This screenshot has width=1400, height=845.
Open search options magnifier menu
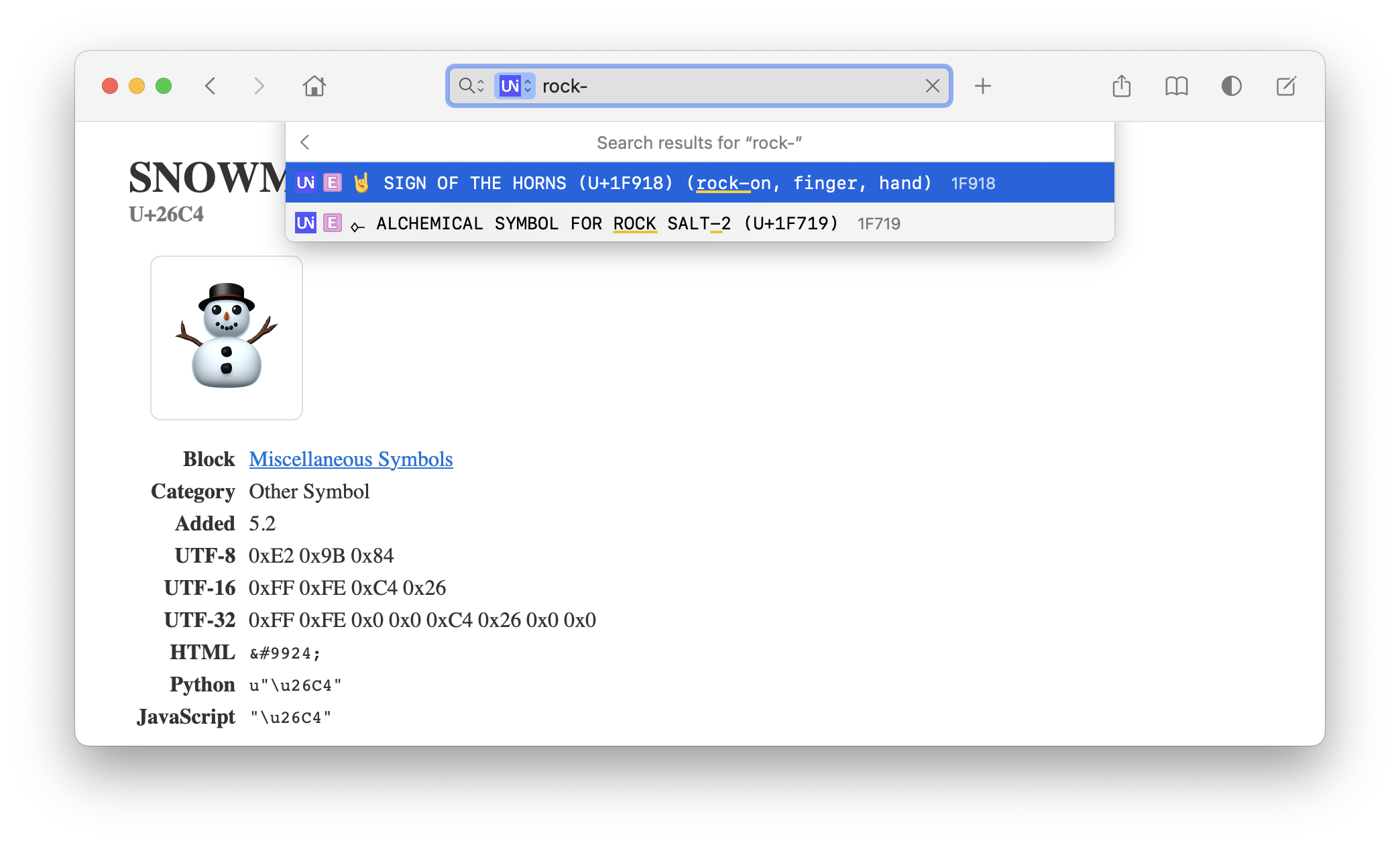471,86
